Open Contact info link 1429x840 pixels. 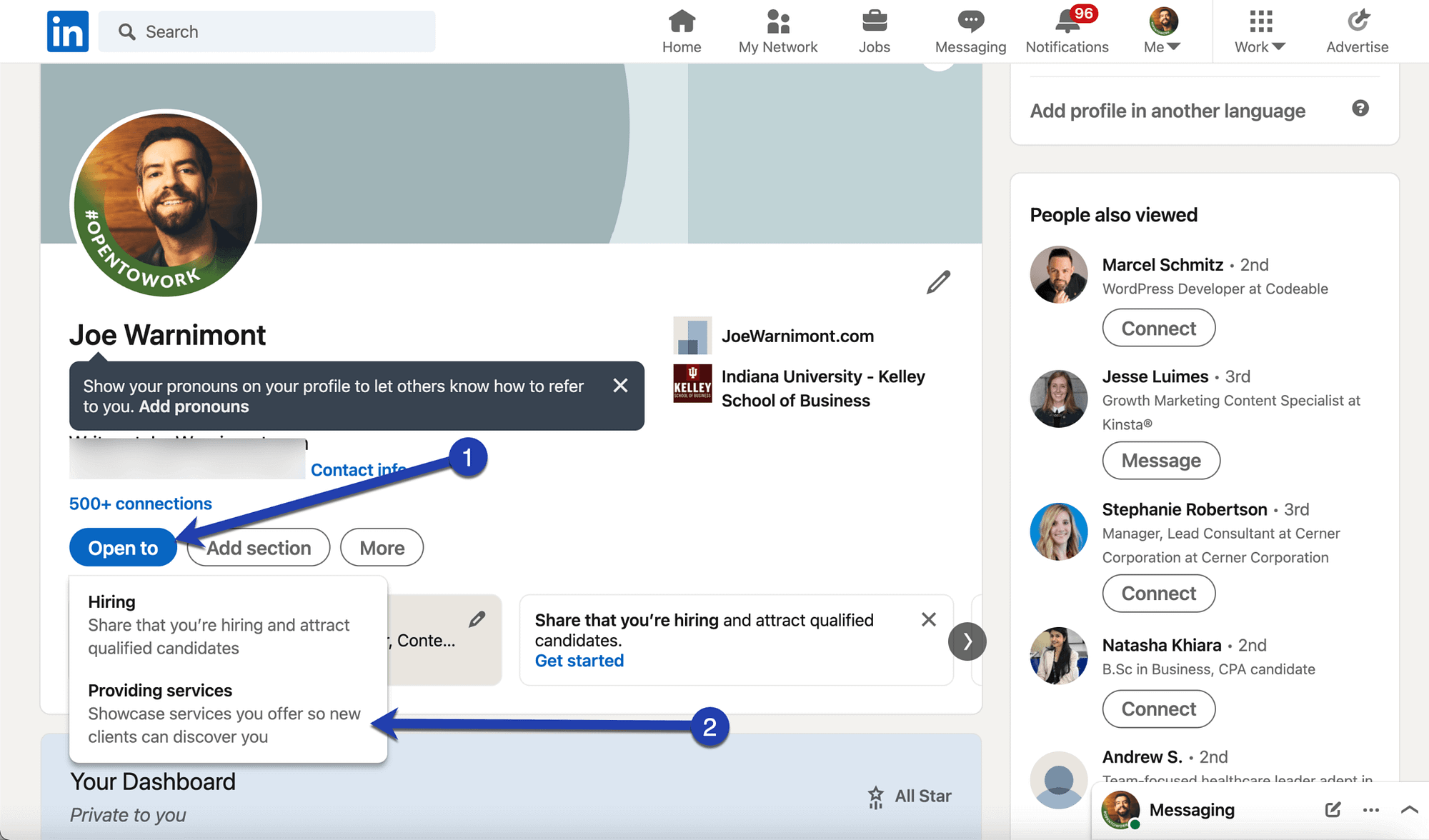(x=359, y=470)
